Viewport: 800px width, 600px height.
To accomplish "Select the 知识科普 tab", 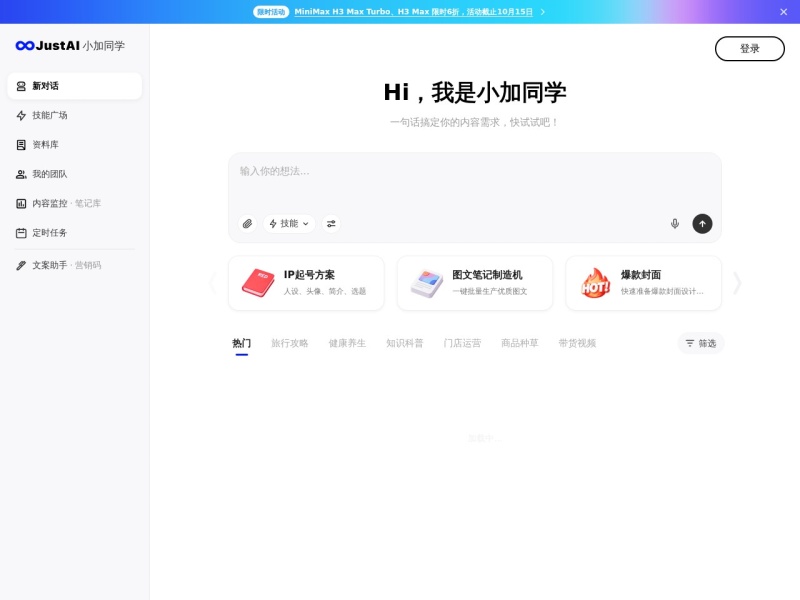I will [x=405, y=343].
